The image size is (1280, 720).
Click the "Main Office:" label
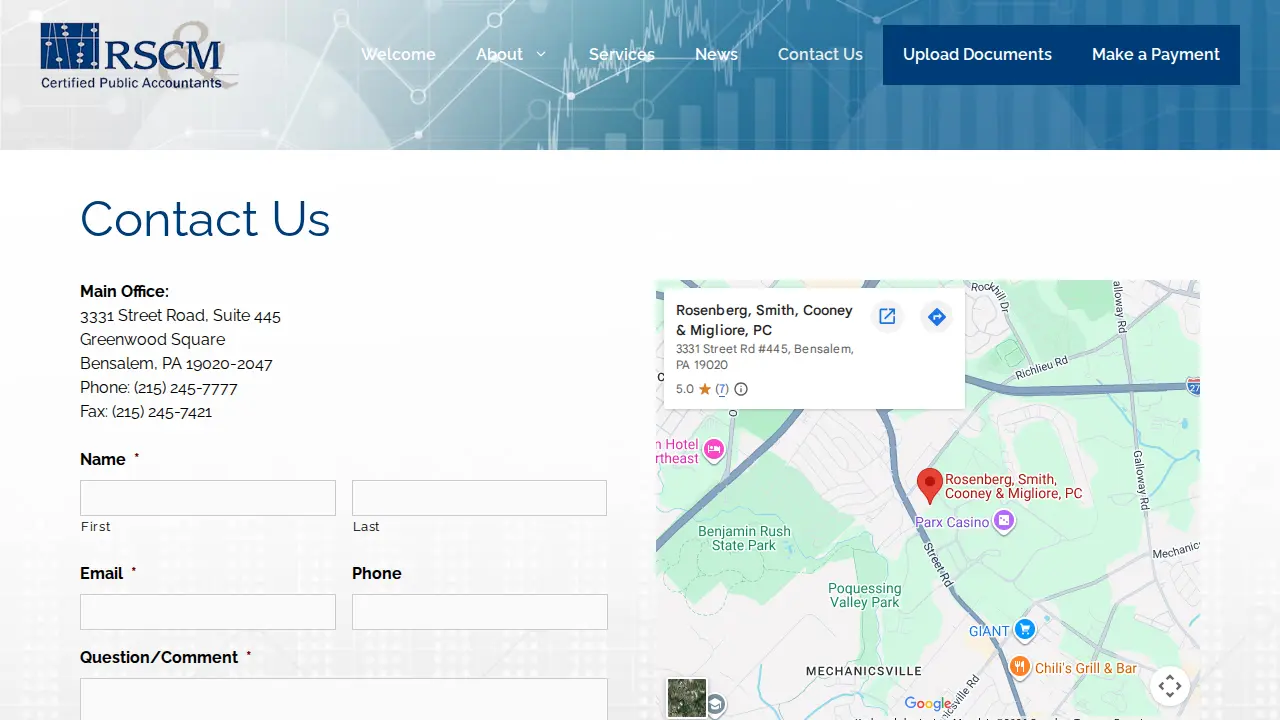click(x=125, y=292)
